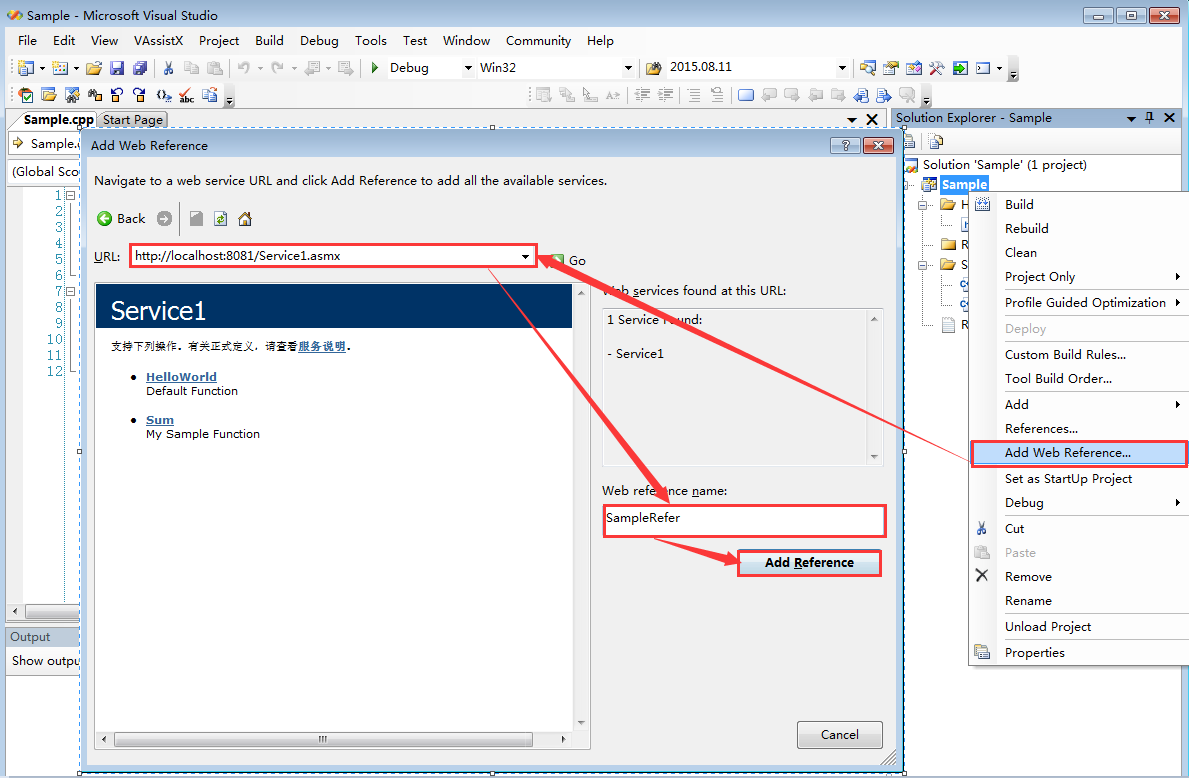Open the New Project icon dropdown arrow

pyautogui.click(x=42, y=68)
